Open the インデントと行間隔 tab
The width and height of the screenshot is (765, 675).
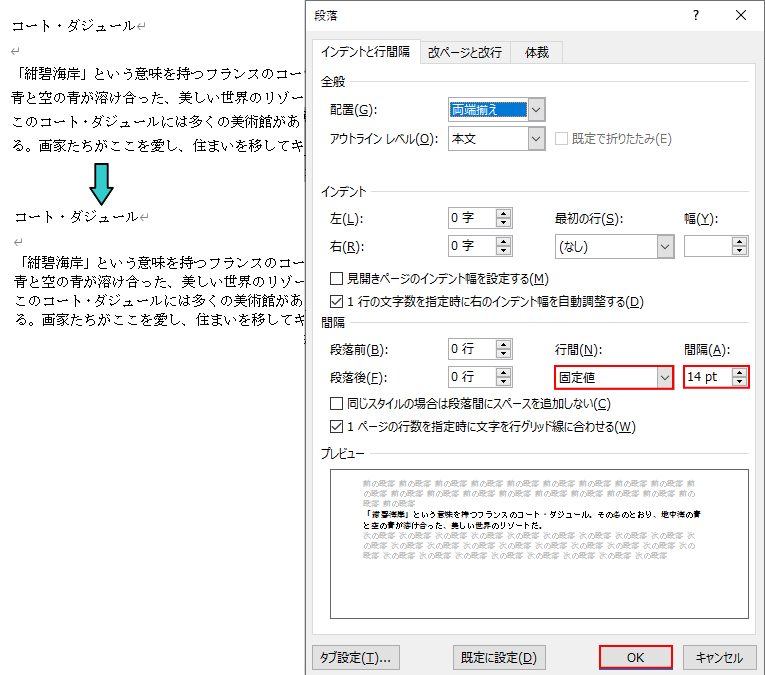[365, 52]
